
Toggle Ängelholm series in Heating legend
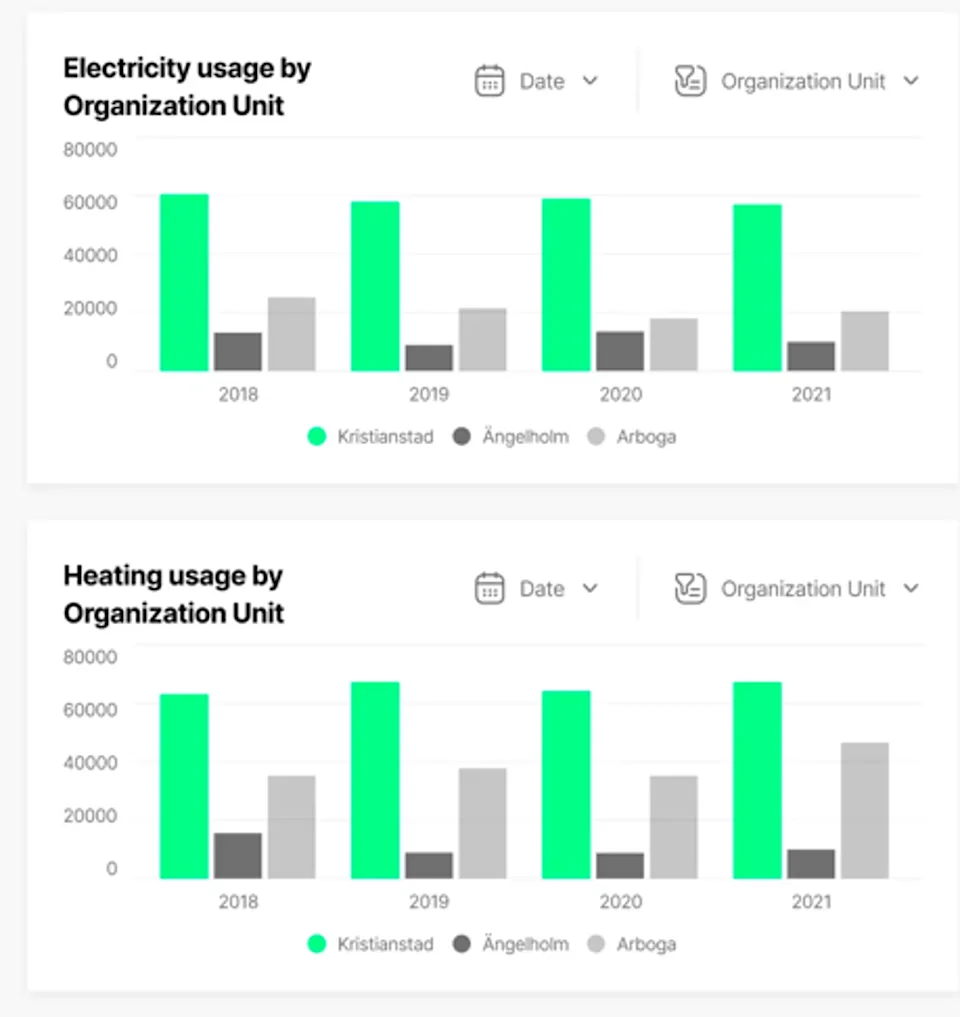511,944
